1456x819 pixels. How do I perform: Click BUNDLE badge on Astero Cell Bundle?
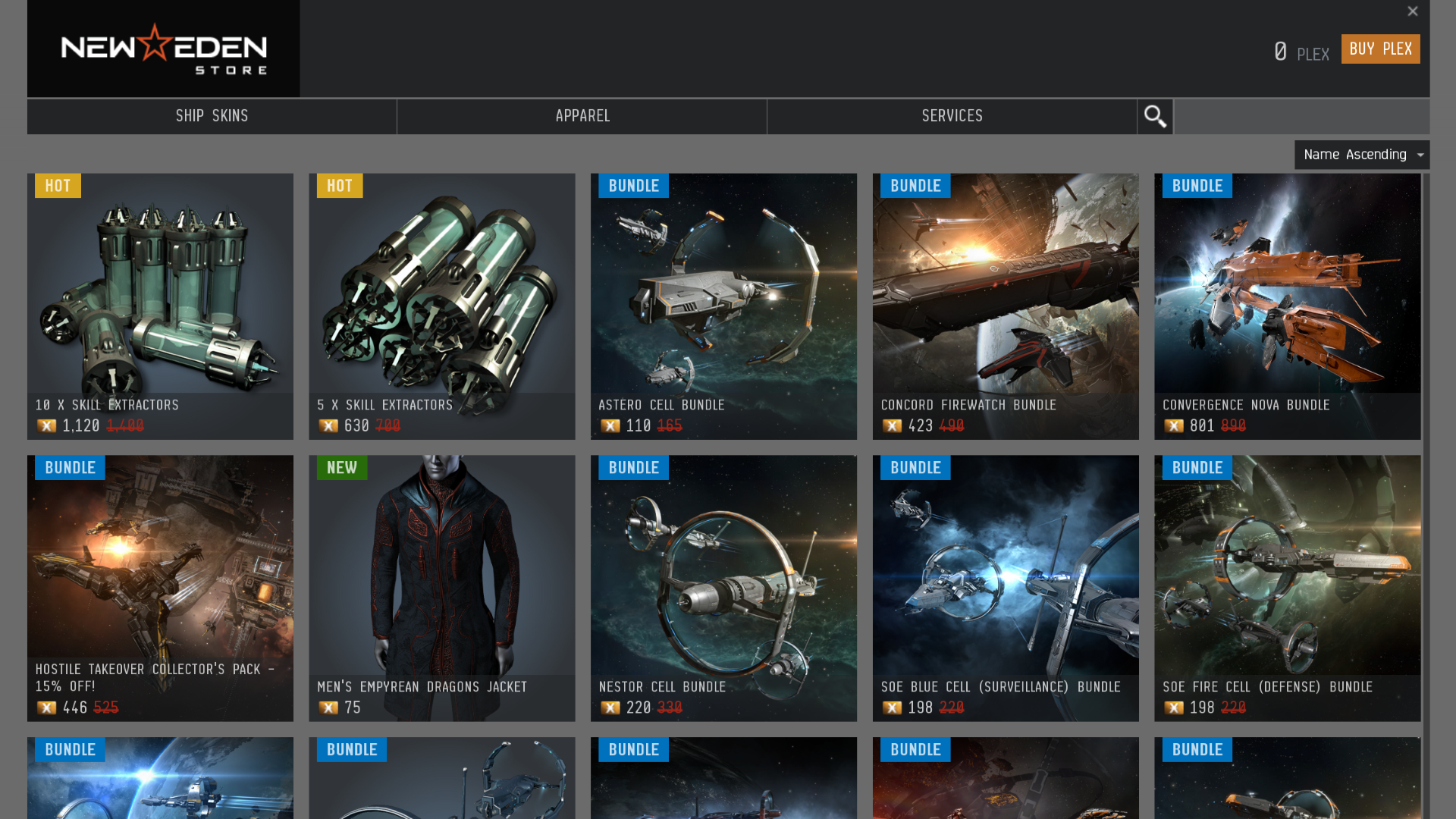(633, 186)
